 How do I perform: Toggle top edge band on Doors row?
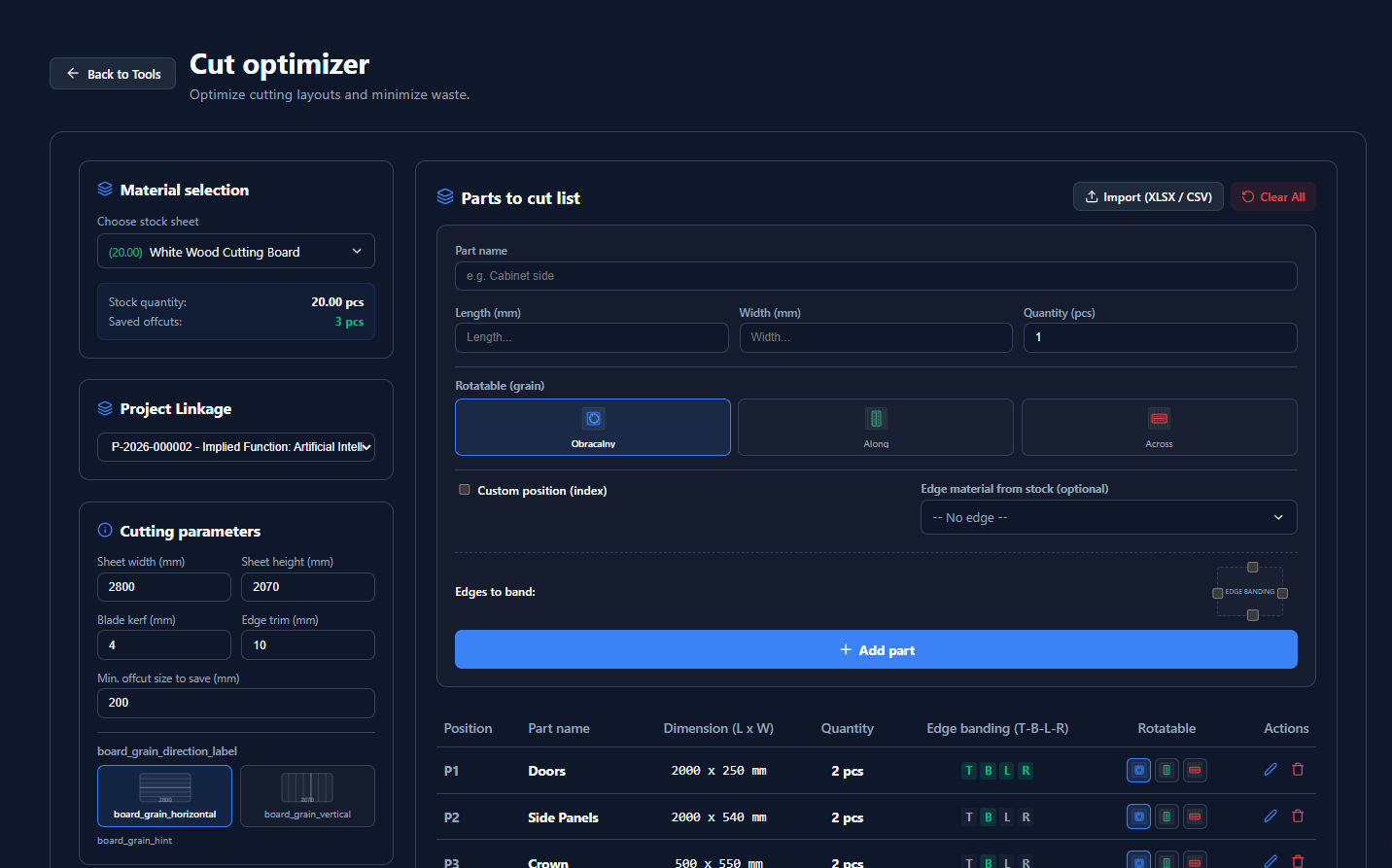969,771
